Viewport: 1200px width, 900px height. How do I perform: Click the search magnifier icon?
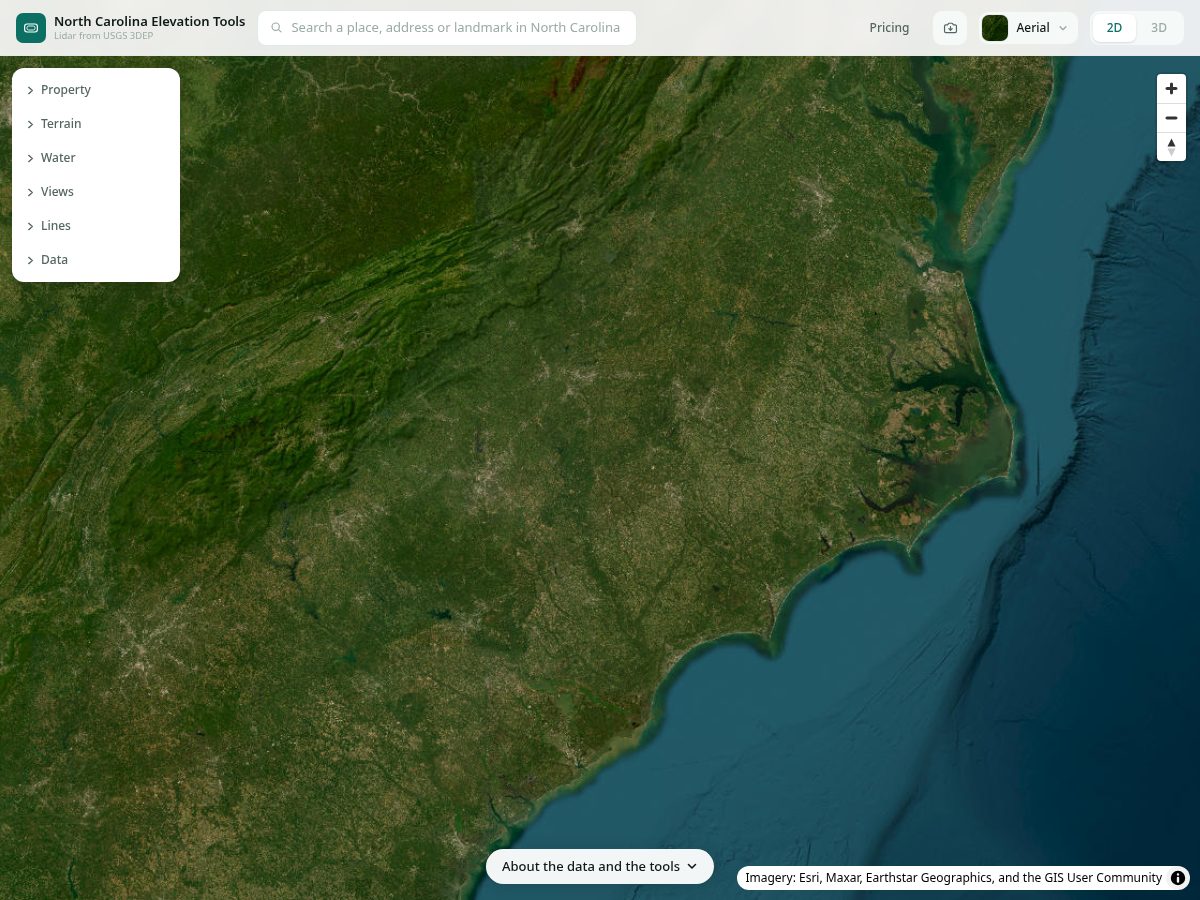[277, 28]
